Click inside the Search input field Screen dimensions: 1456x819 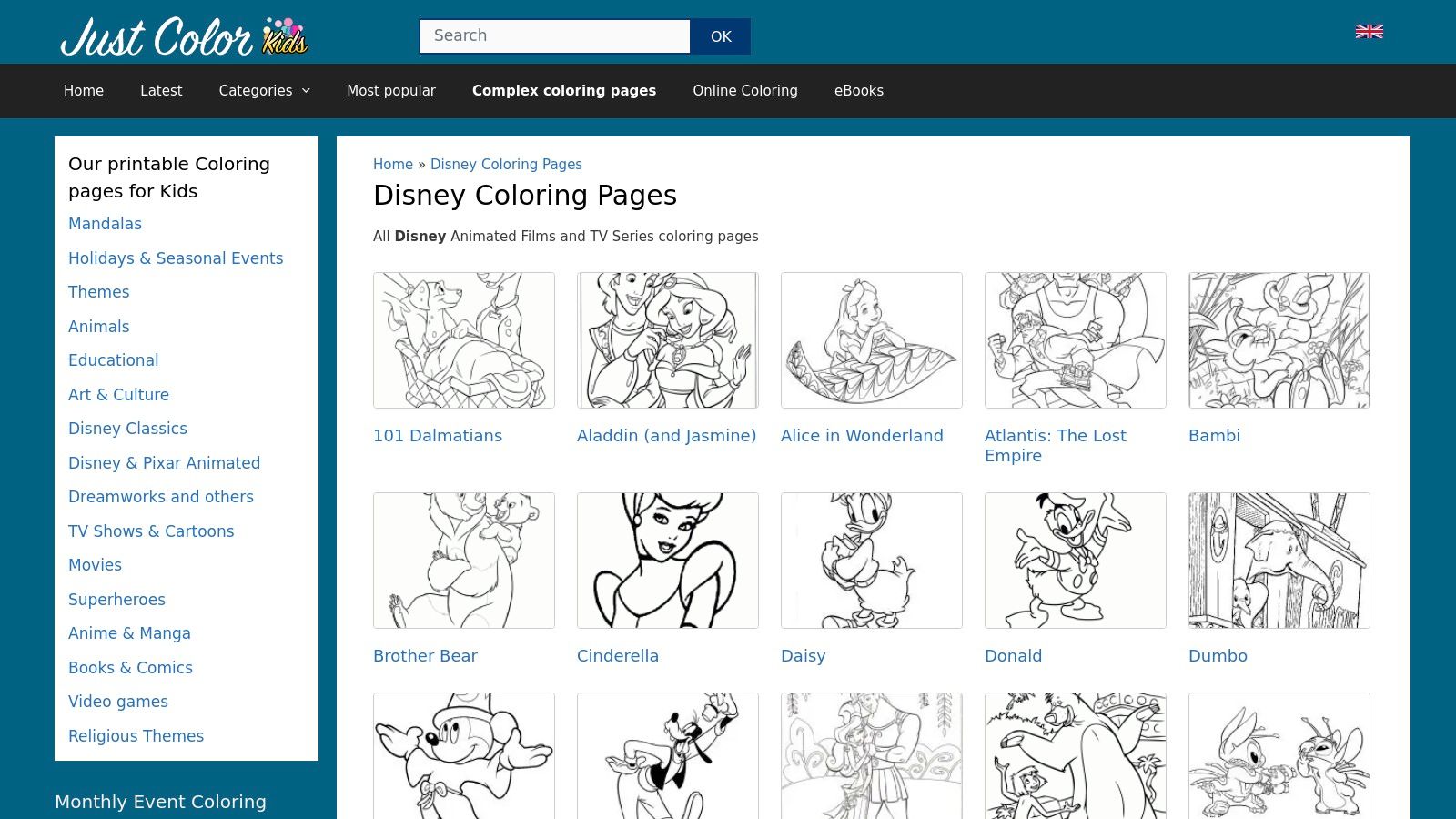pos(553,36)
